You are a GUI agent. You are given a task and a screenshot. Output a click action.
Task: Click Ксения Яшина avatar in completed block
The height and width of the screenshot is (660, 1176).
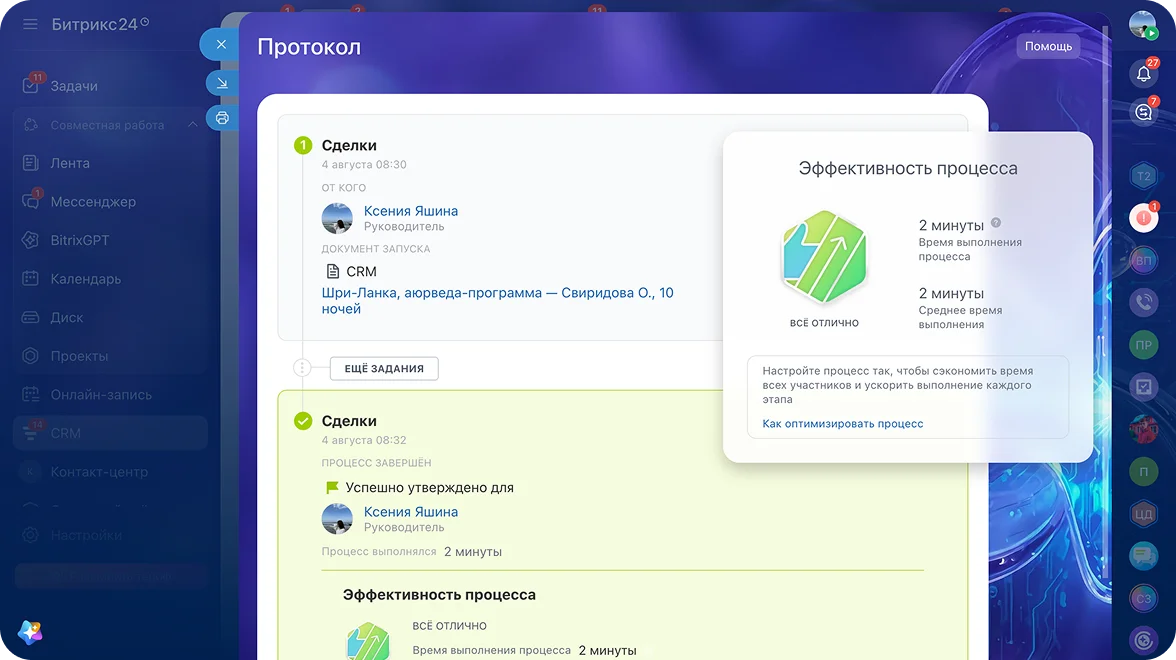[x=337, y=519]
